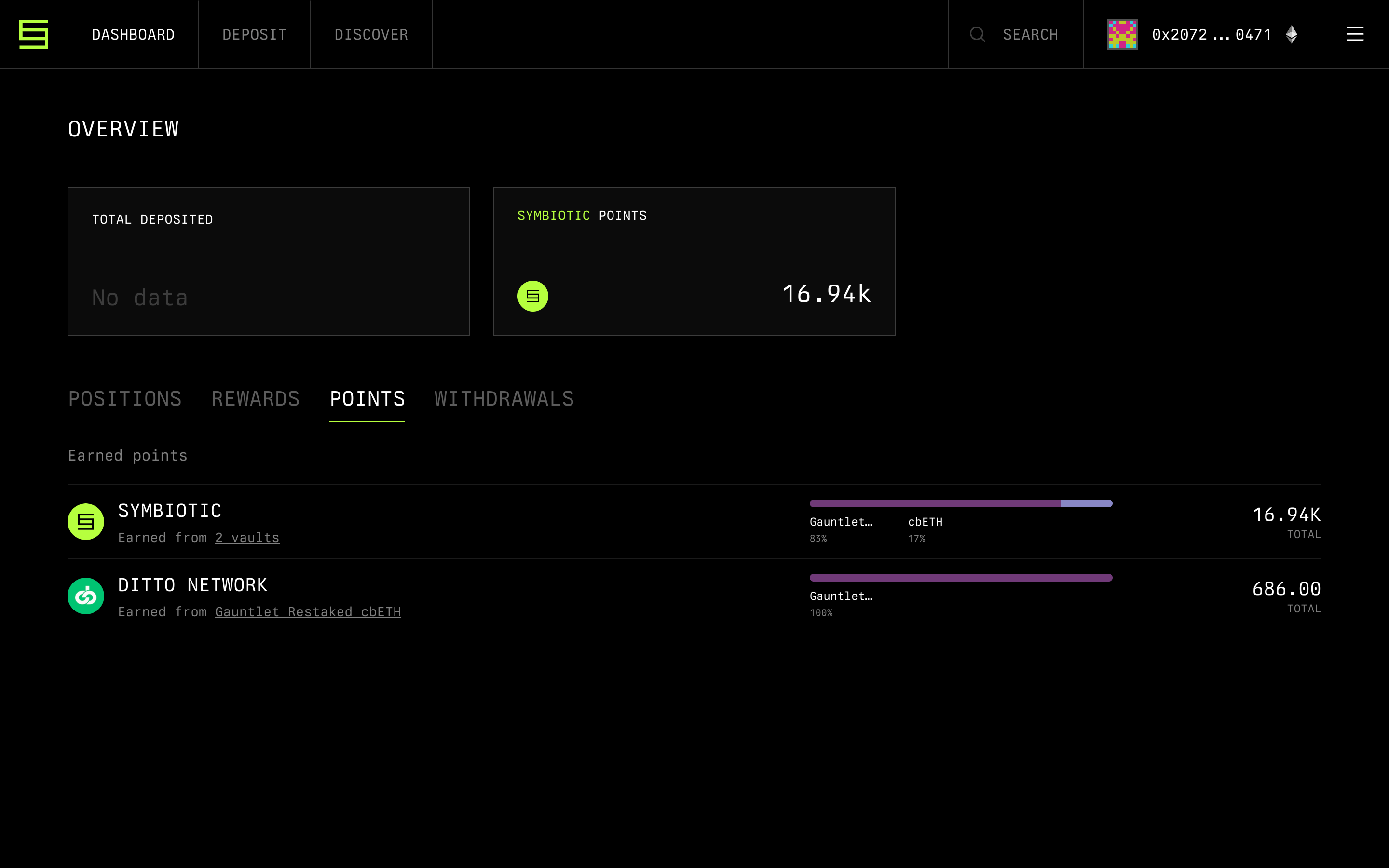Open the hamburger menu icon

1355,34
